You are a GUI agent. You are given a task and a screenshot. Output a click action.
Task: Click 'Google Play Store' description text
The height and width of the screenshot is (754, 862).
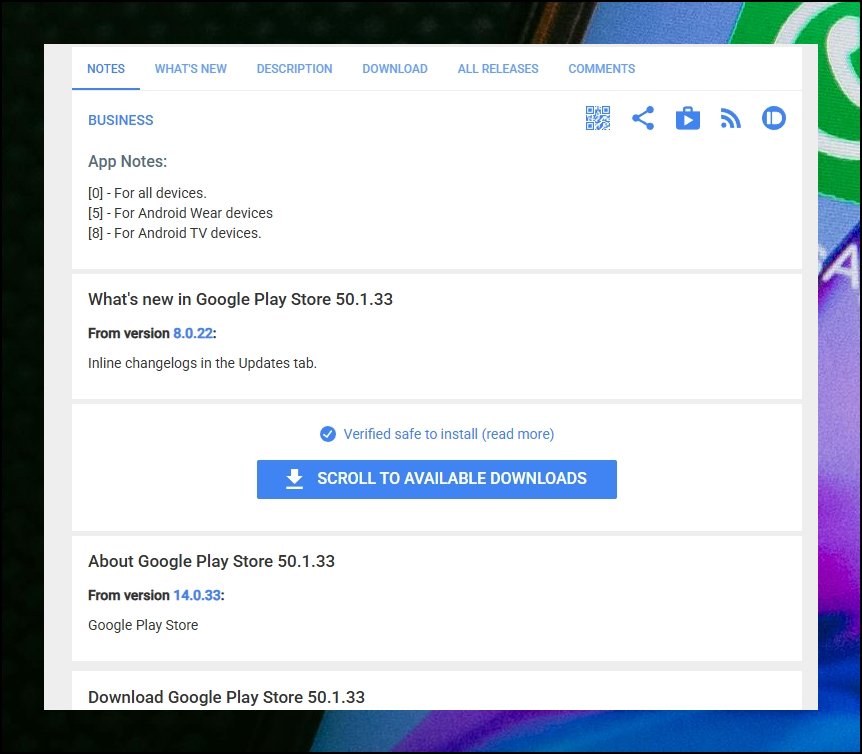click(x=143, y=625)
